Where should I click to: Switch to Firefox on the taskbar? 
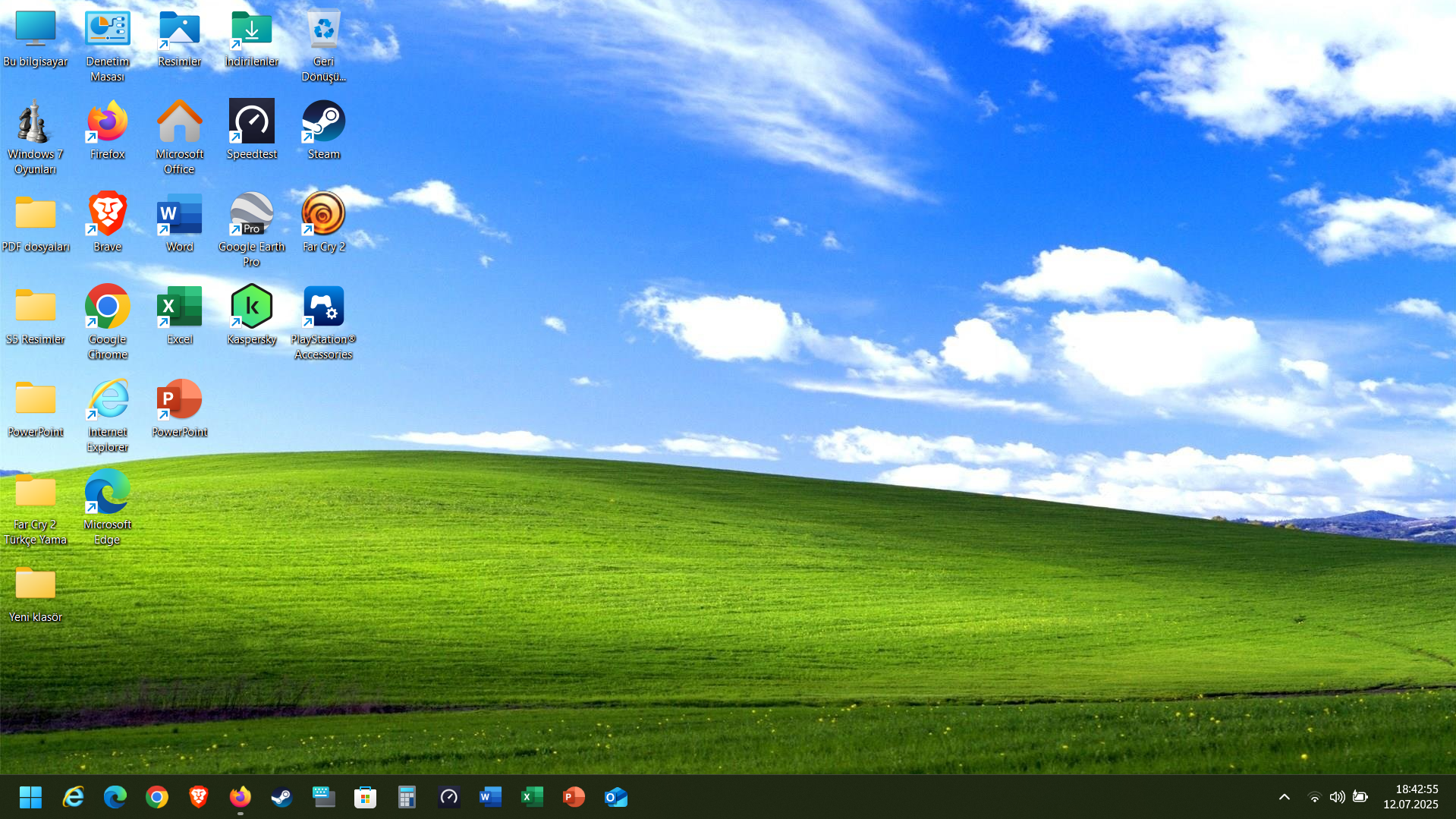point(241,797)
